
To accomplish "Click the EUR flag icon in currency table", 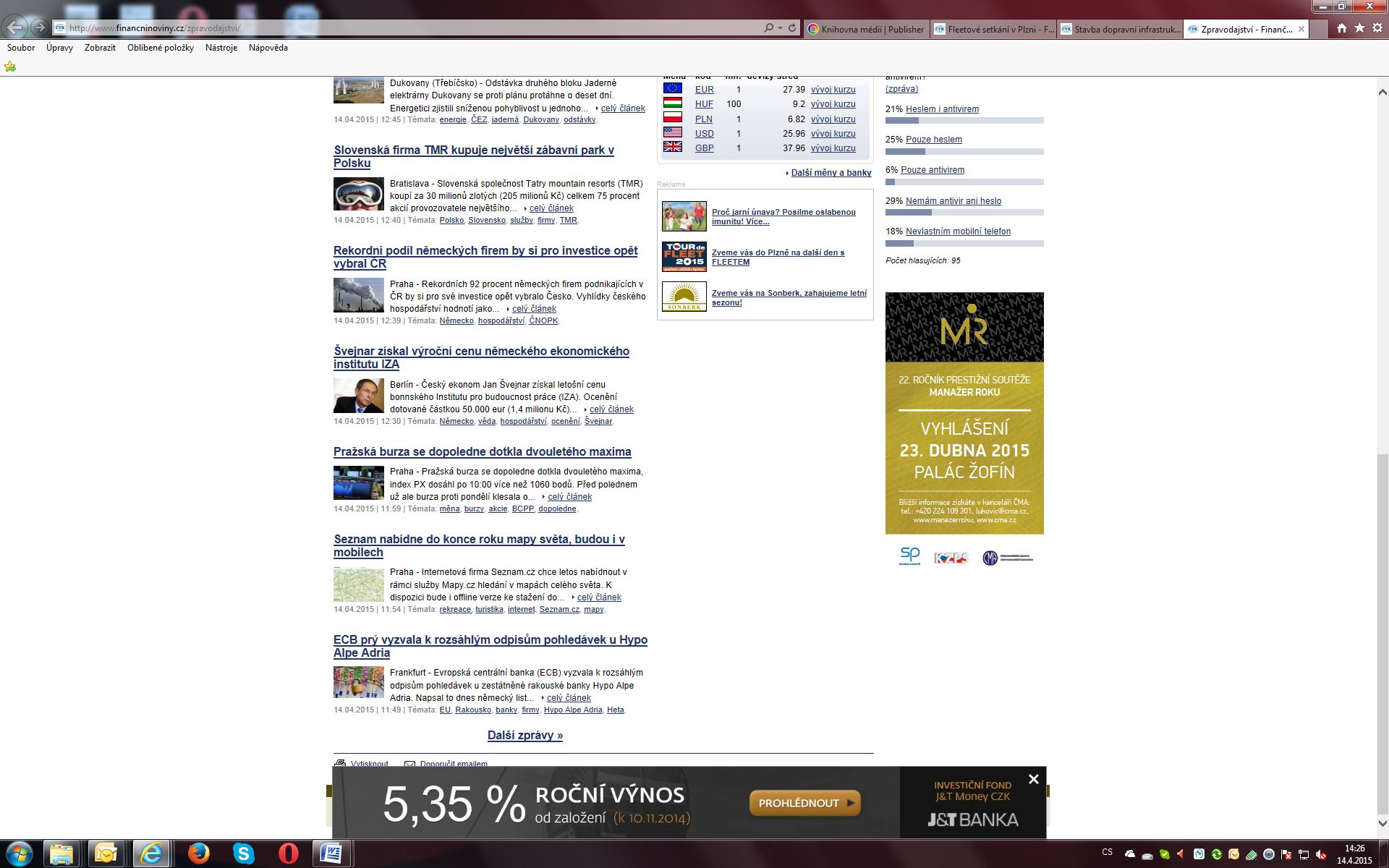I will [x=673, y=88].
